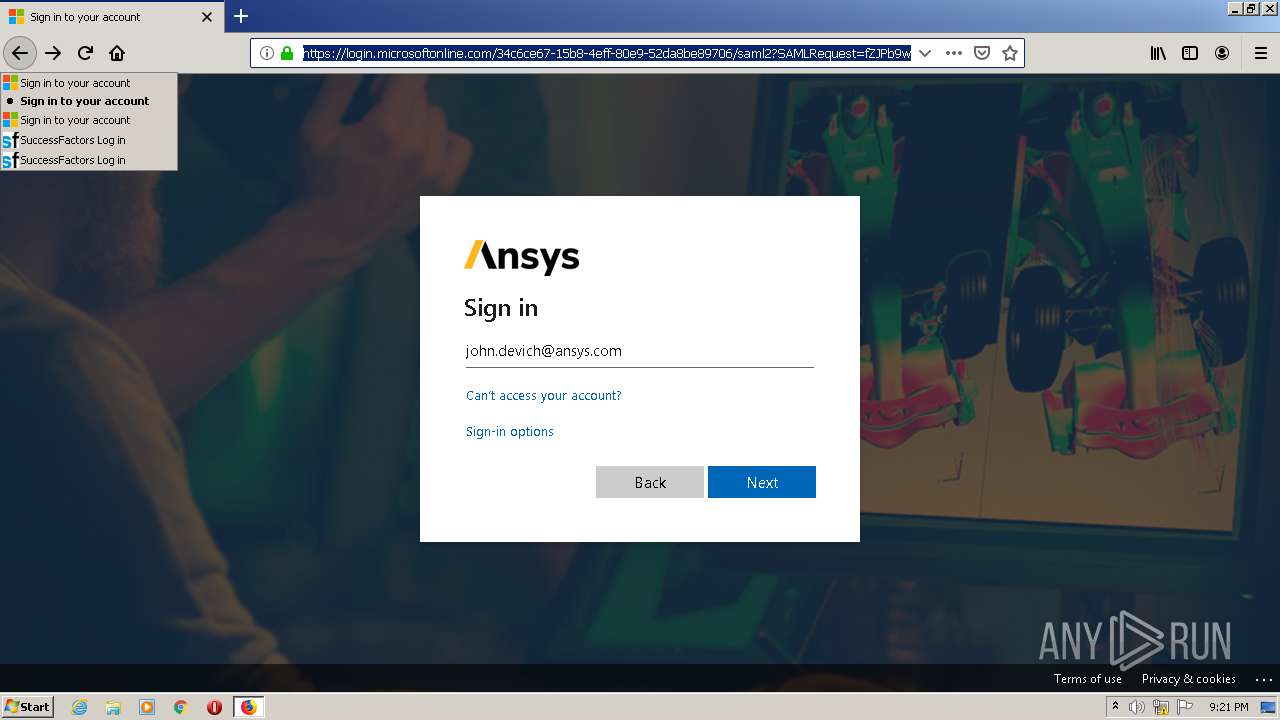The image size is (1280, 720).
Task: Click the Ansys logo
Action: coord(521,257)
